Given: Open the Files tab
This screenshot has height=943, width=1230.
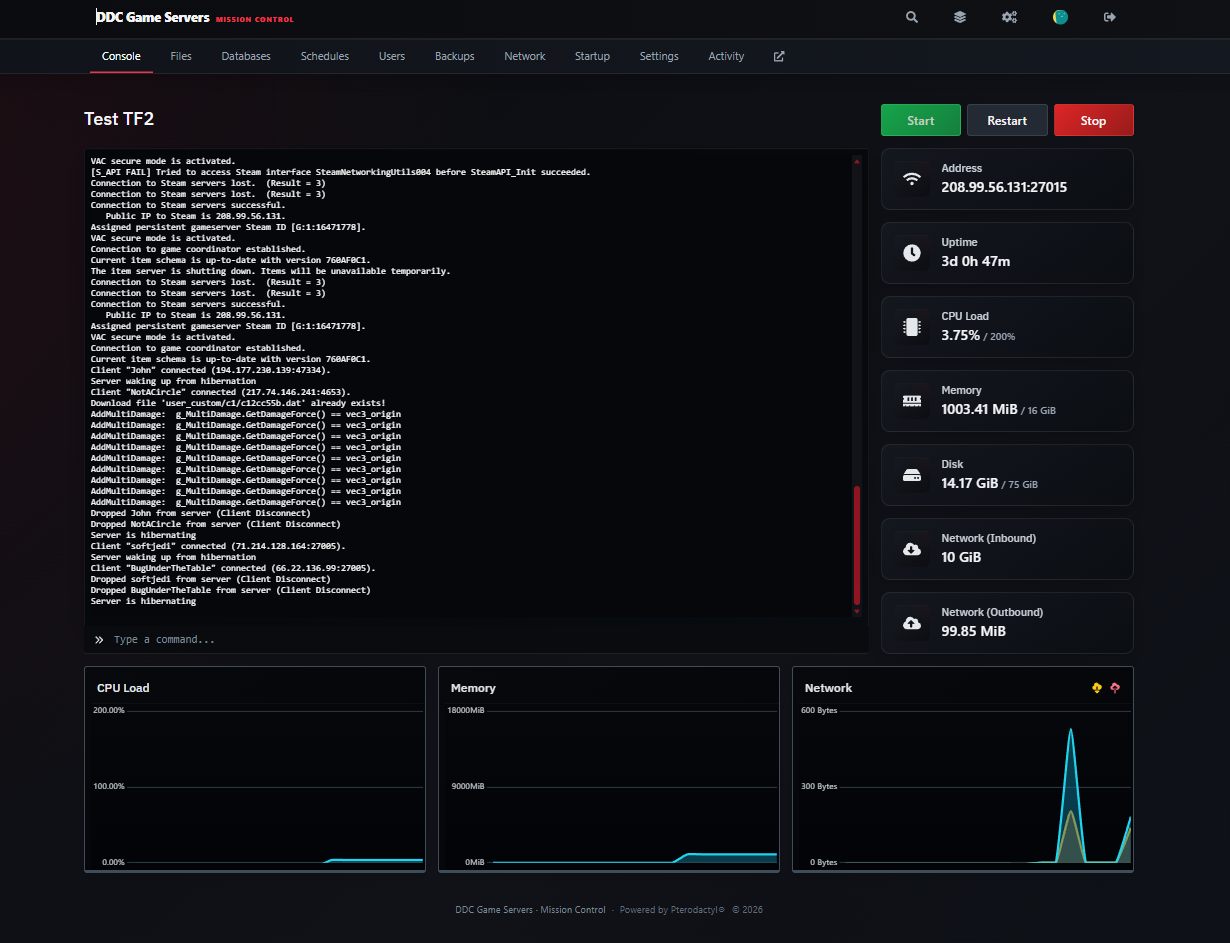Looking at the screenshot, I should click(x=181, y=56).
